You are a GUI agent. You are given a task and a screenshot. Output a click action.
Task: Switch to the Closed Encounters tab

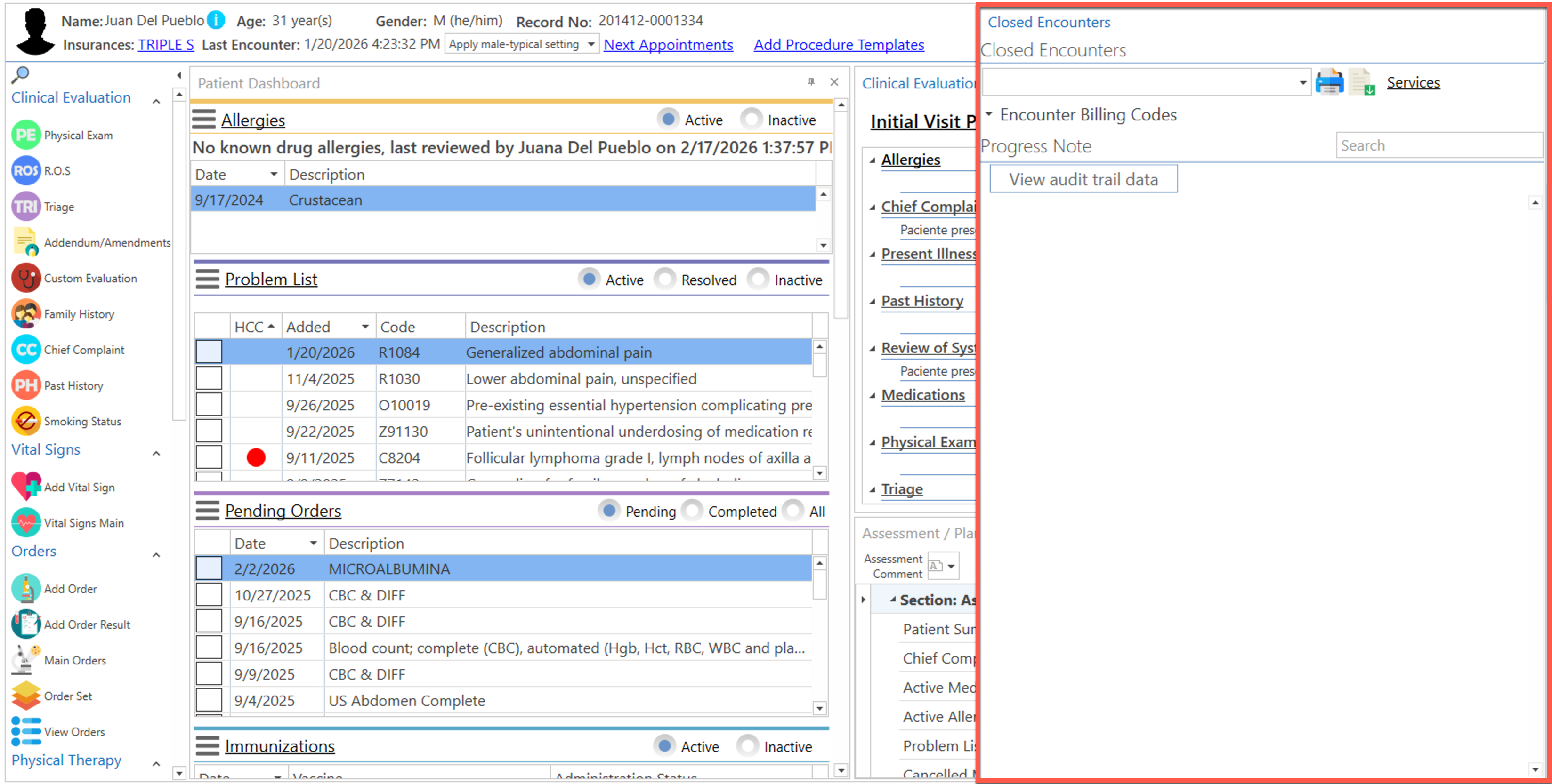click(1048, 22)
